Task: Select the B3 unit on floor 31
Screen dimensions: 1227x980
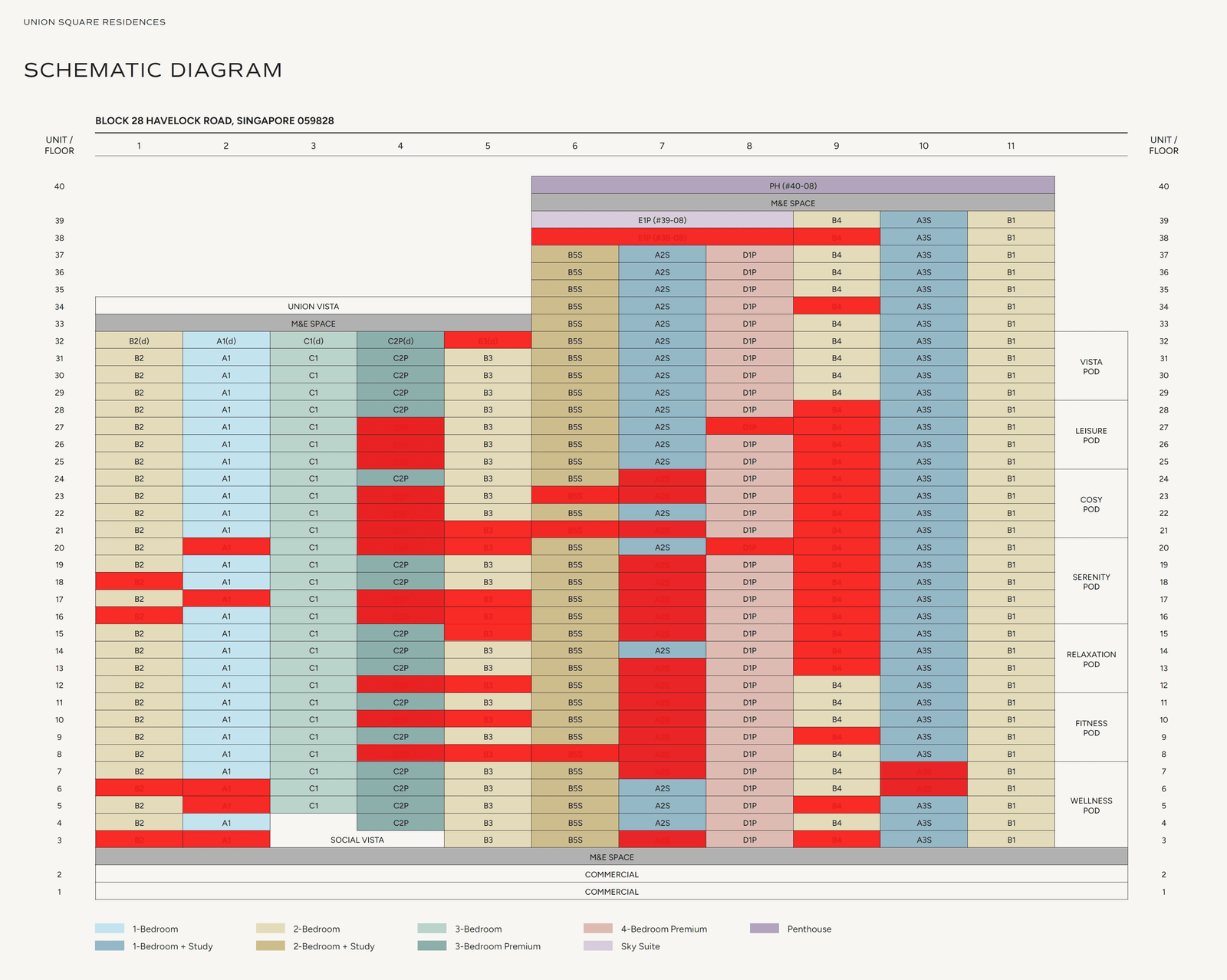Action: (x=488, y=358)
